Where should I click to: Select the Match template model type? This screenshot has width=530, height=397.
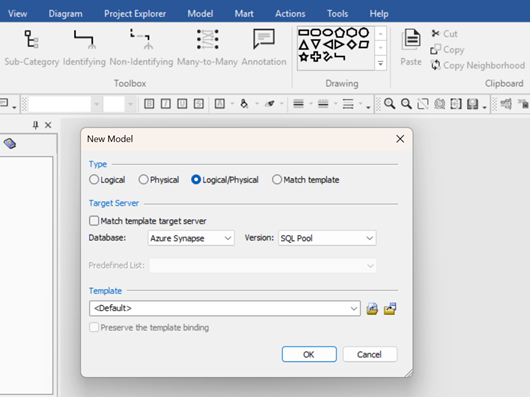(x=306, y=180)
